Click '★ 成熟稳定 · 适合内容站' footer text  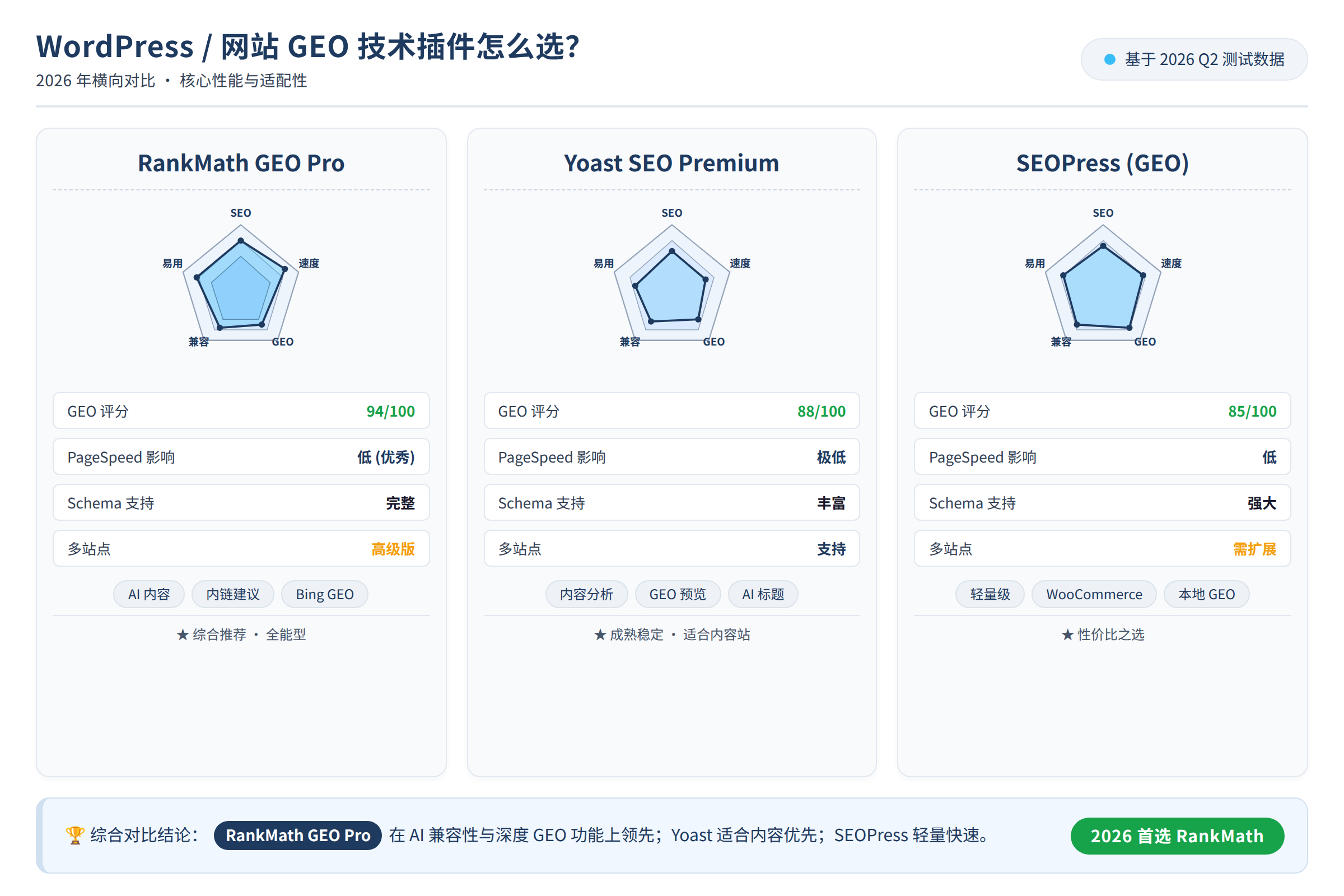tap(671, 634)
